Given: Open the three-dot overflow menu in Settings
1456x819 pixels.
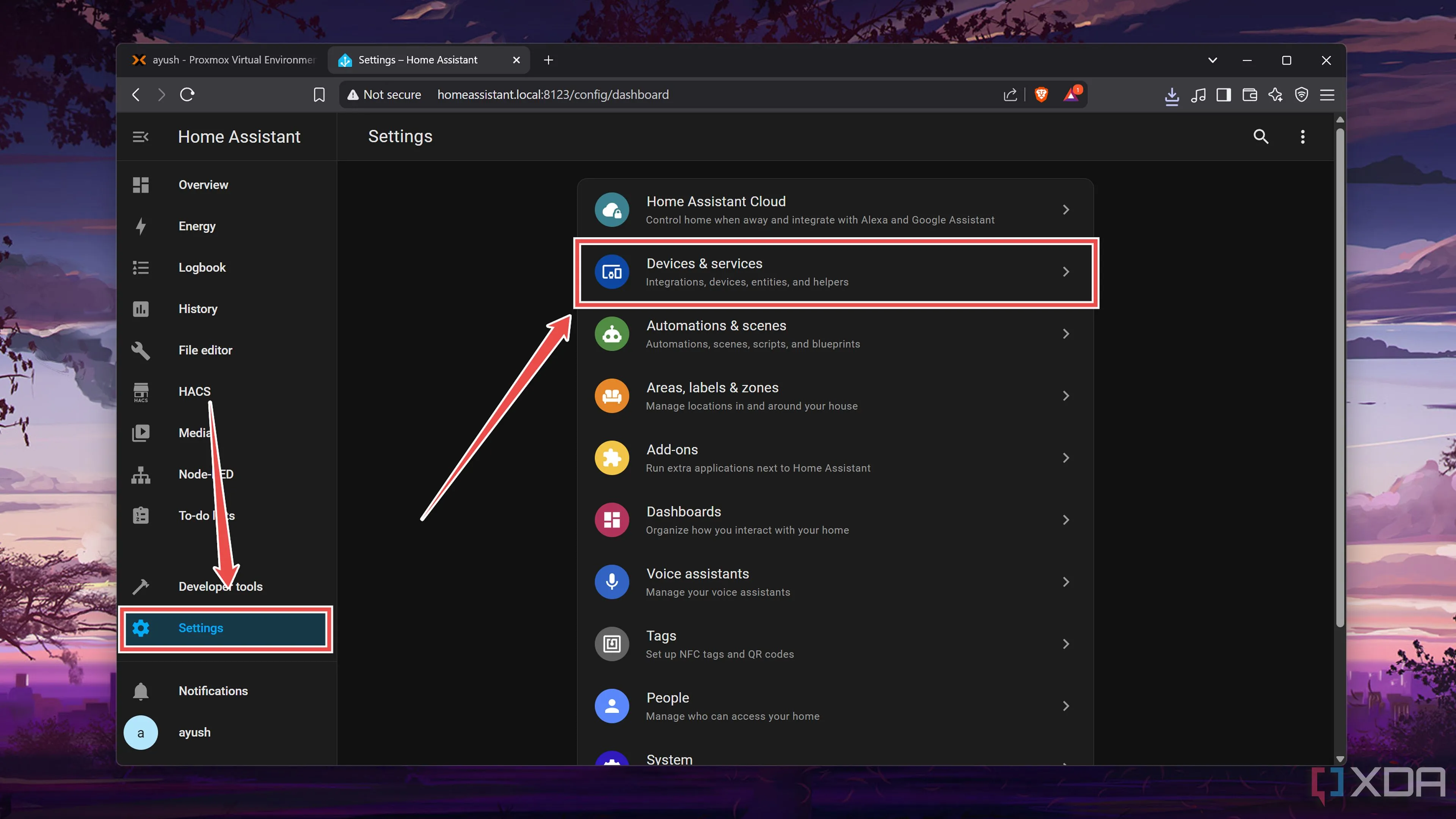Looking at the screenshot, I should coord(1302,137).
